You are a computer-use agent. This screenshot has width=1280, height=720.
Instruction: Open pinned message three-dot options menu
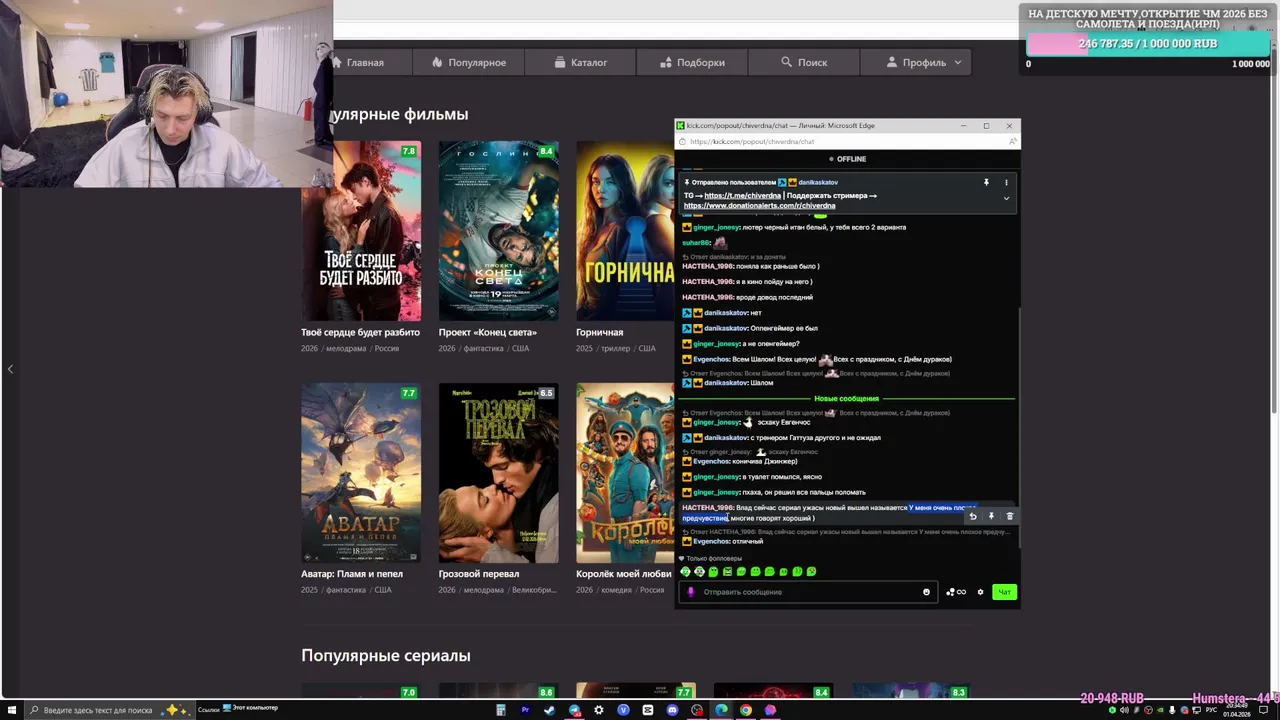click(x=1006, y=182)
